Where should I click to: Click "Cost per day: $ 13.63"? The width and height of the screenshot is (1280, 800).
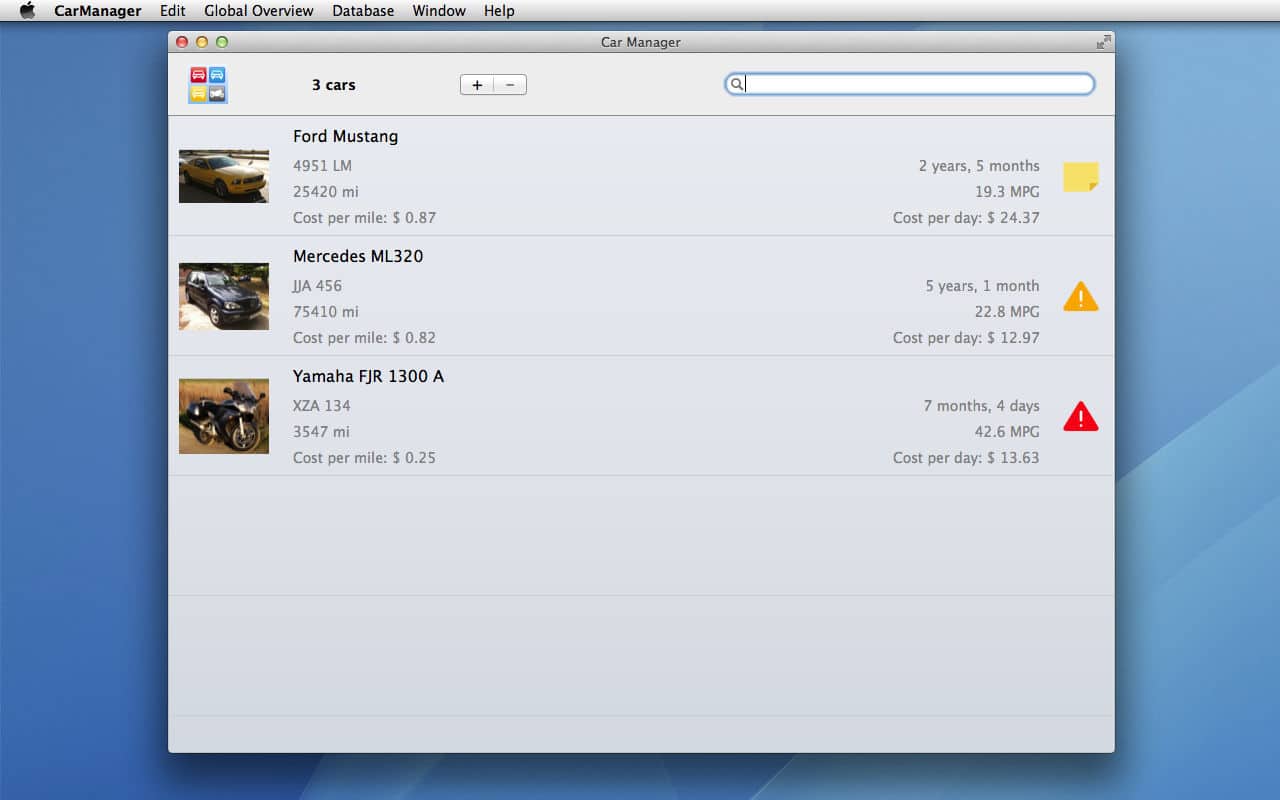tap(966, 458)
